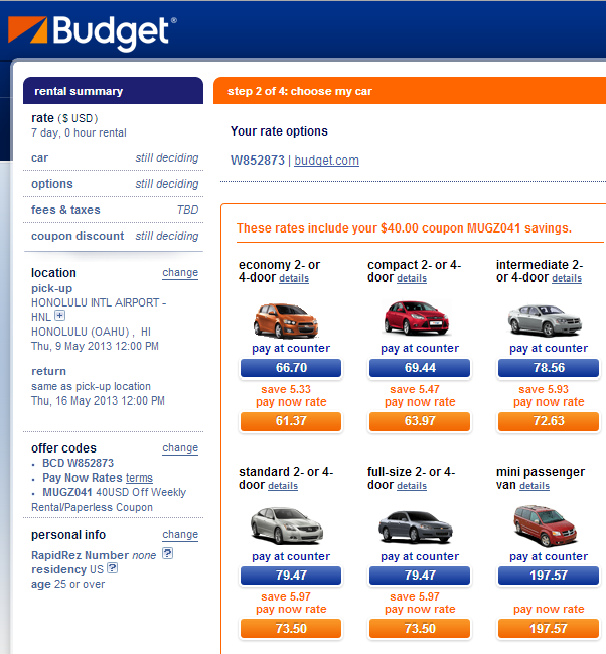Click 'Thu, 16 May 2013 12:00 PM' return date
606x654 pixels.
point(98,401)
